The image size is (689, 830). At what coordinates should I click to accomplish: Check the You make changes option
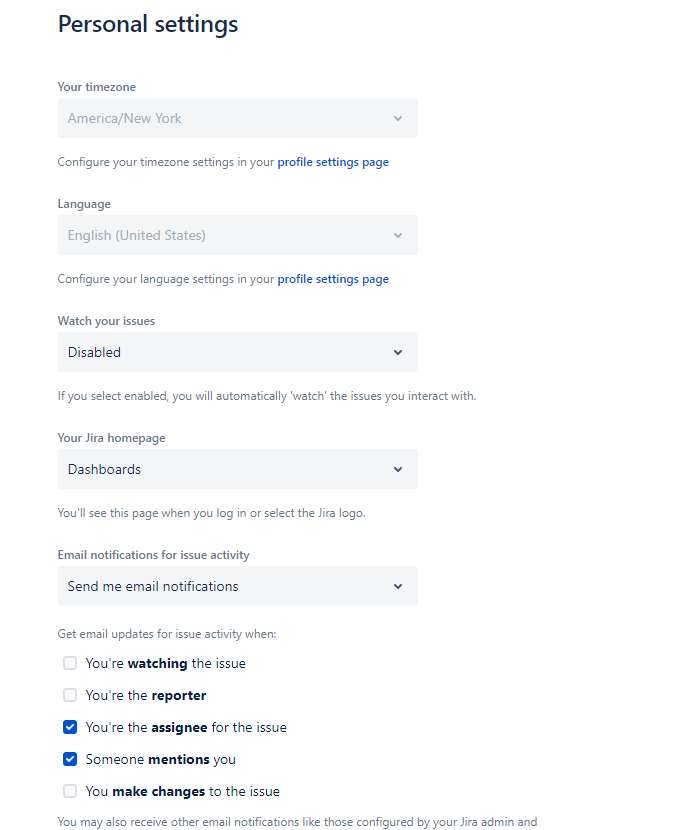coord(70,791)
